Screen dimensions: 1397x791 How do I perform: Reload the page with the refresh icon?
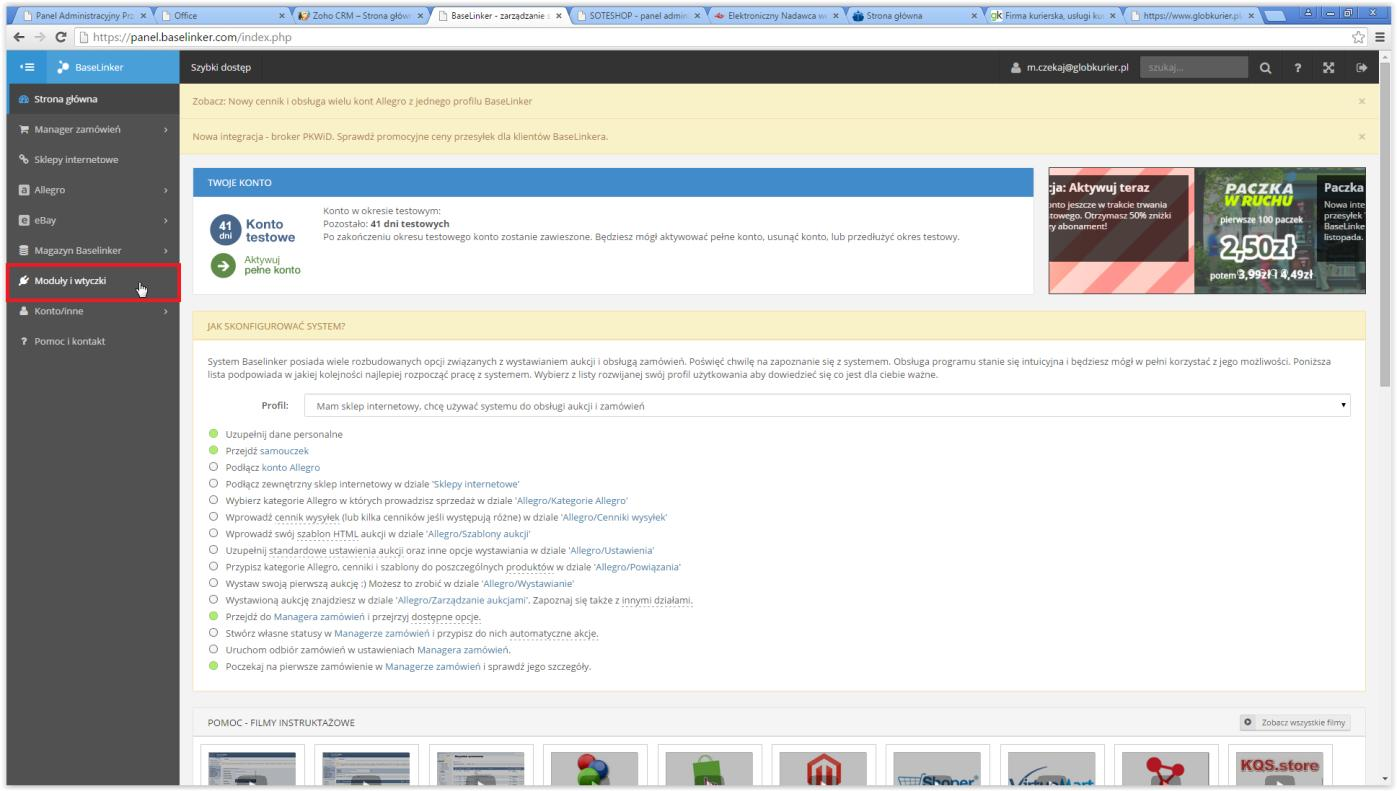(62, 37)
